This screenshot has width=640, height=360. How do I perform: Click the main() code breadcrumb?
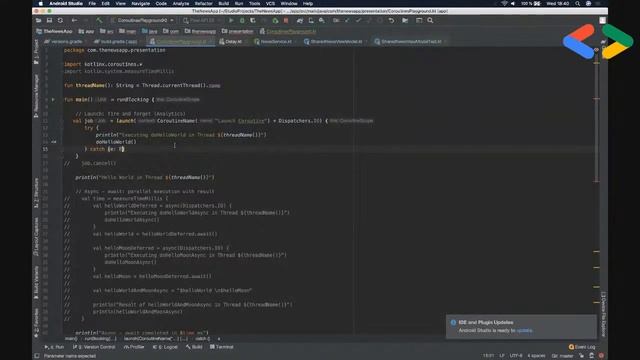[71, 339]
